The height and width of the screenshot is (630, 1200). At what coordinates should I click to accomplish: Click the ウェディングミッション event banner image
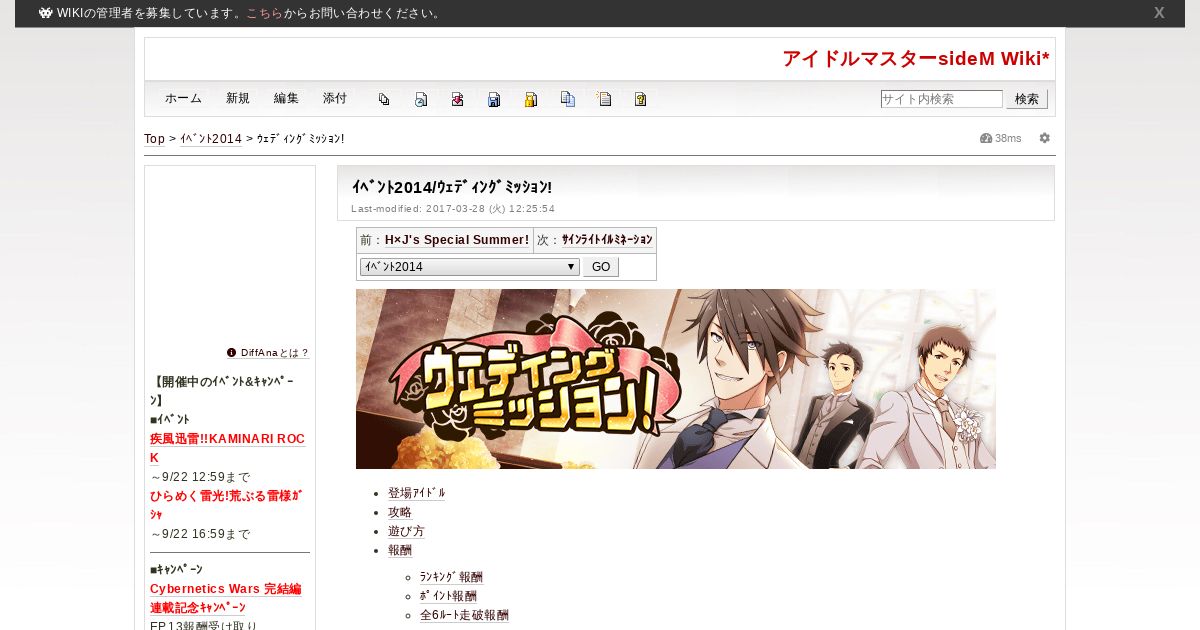(676, 379)
